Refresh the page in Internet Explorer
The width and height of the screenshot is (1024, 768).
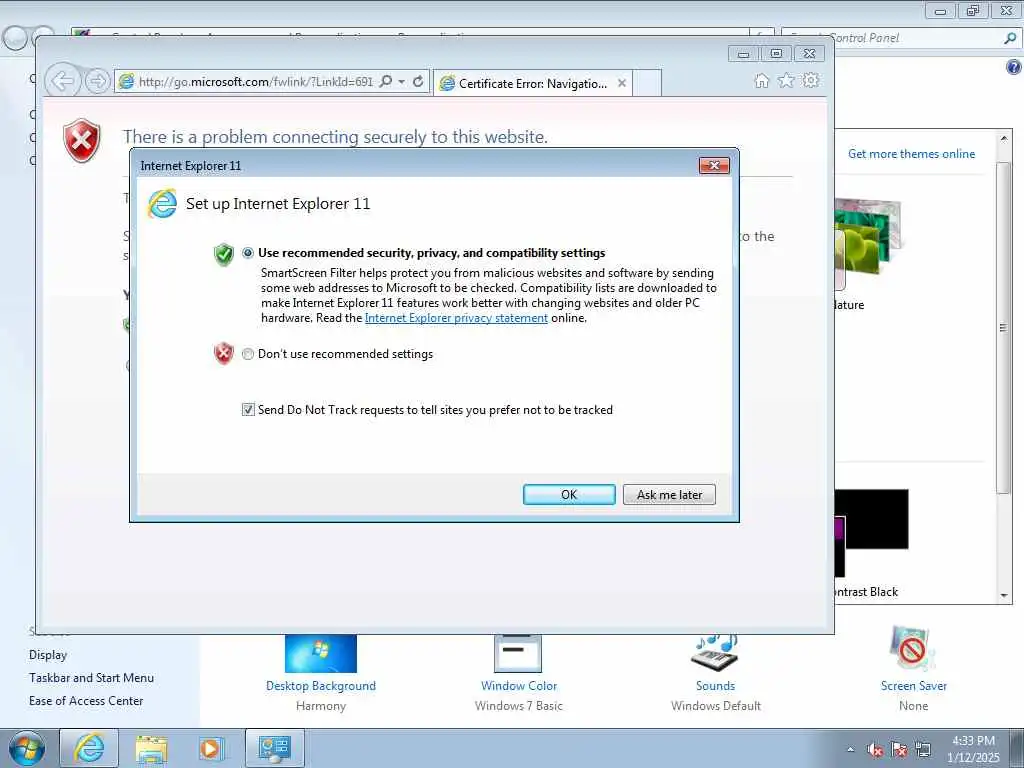click(418, 81)
